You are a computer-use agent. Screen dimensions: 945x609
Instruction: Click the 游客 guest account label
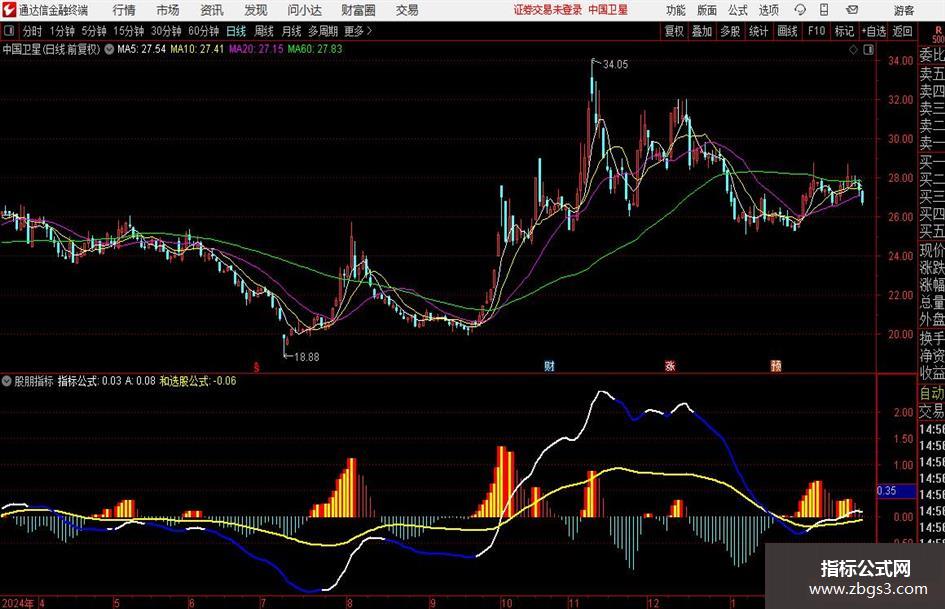[904, 10]
